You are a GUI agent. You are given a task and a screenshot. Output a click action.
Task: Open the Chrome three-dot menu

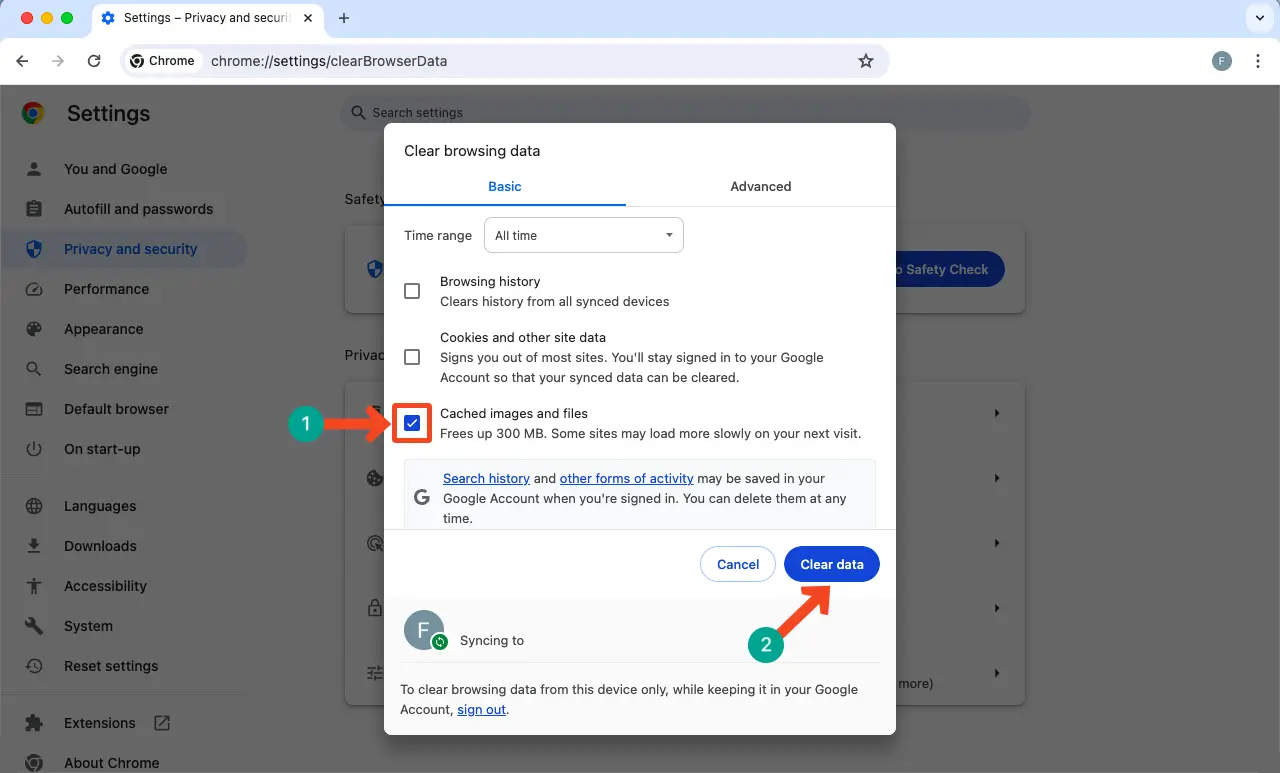[x=1258, y=61]
